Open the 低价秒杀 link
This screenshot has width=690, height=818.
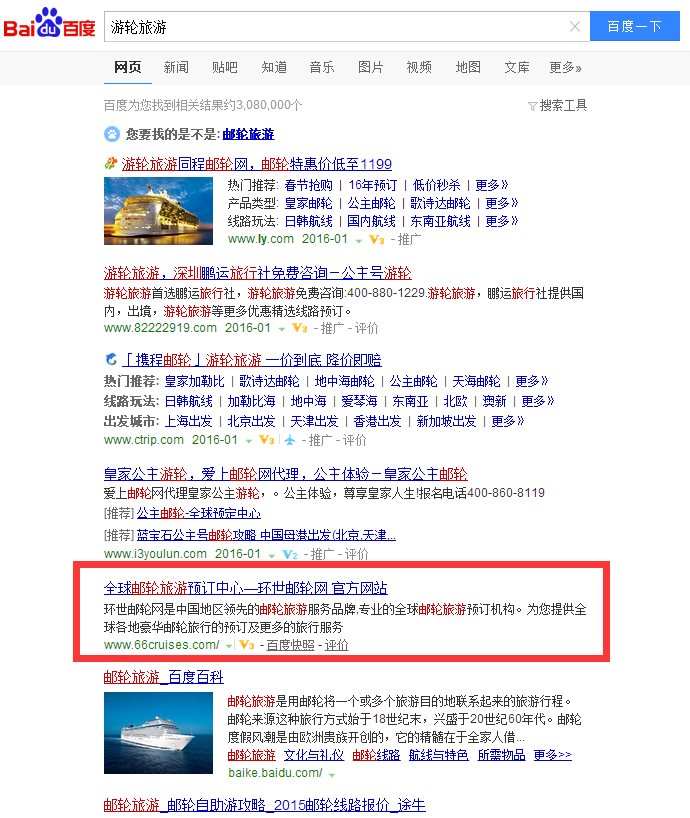(x=437, y=185)
